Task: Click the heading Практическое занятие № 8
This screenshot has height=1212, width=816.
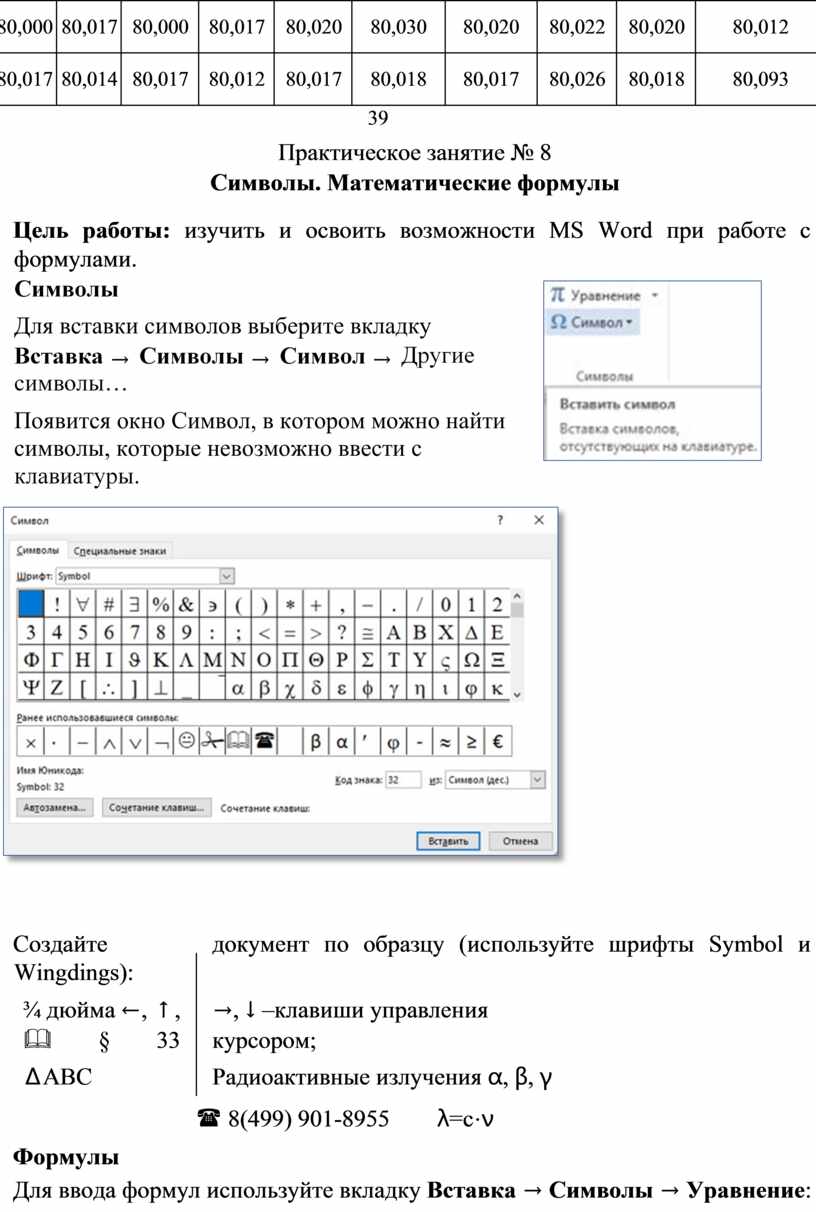Action: click(415, 153)
